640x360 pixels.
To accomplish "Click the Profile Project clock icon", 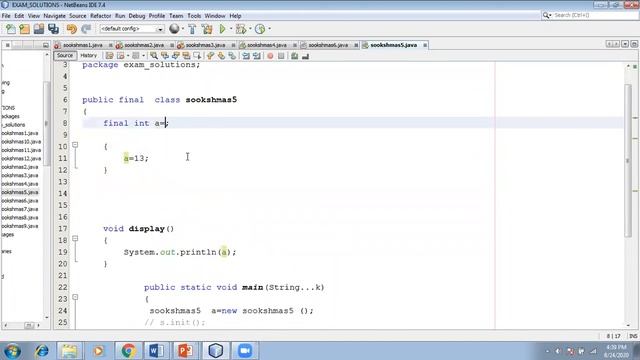I will click(x=260, y=29).
